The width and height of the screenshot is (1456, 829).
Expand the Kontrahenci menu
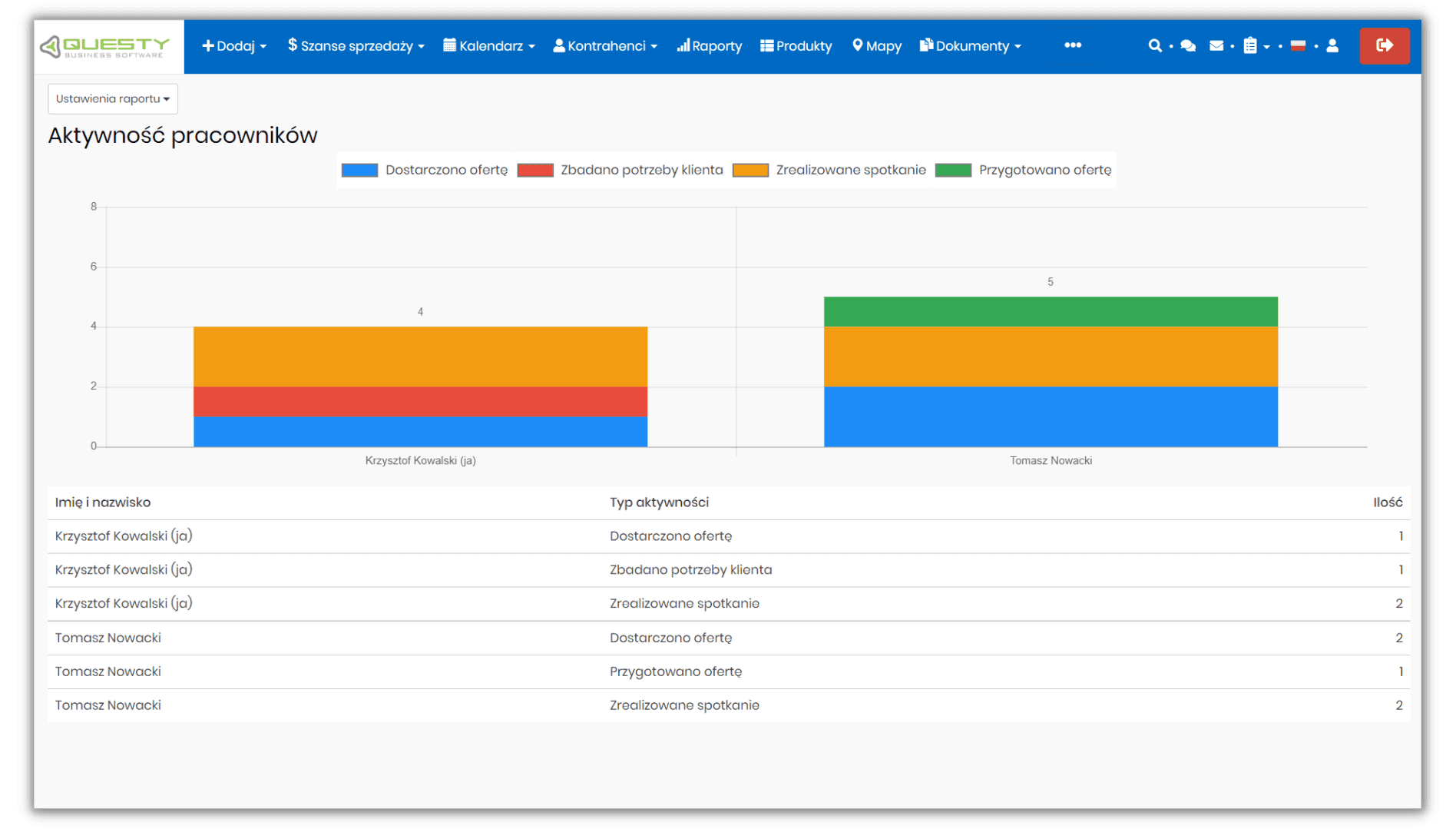point(605,46)
